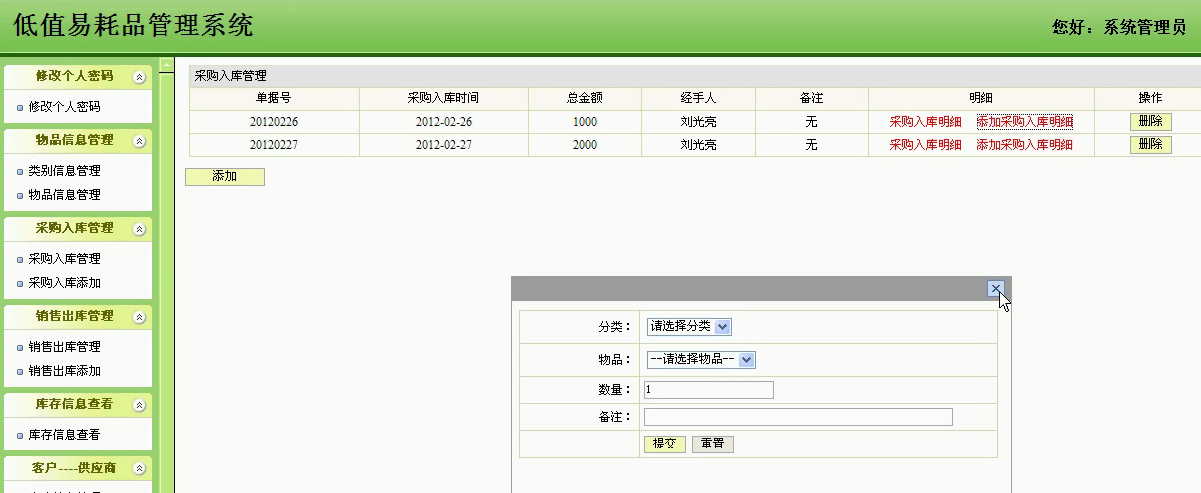Screen dimensions: 1201x493
Task: Delete order 20120226 with 删除 button
Action: pos(1150,121)
